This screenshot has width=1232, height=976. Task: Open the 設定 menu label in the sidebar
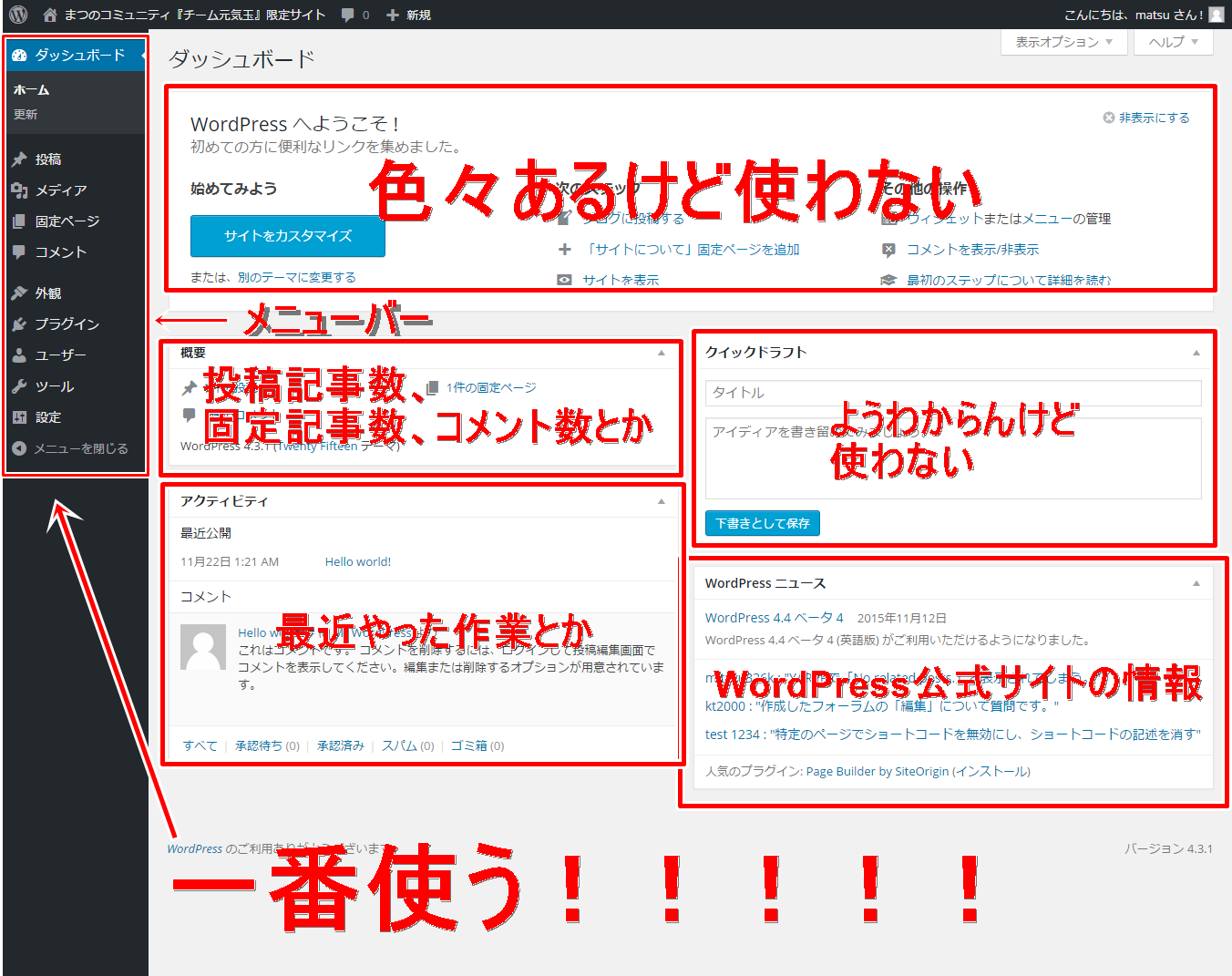(48, 417)
